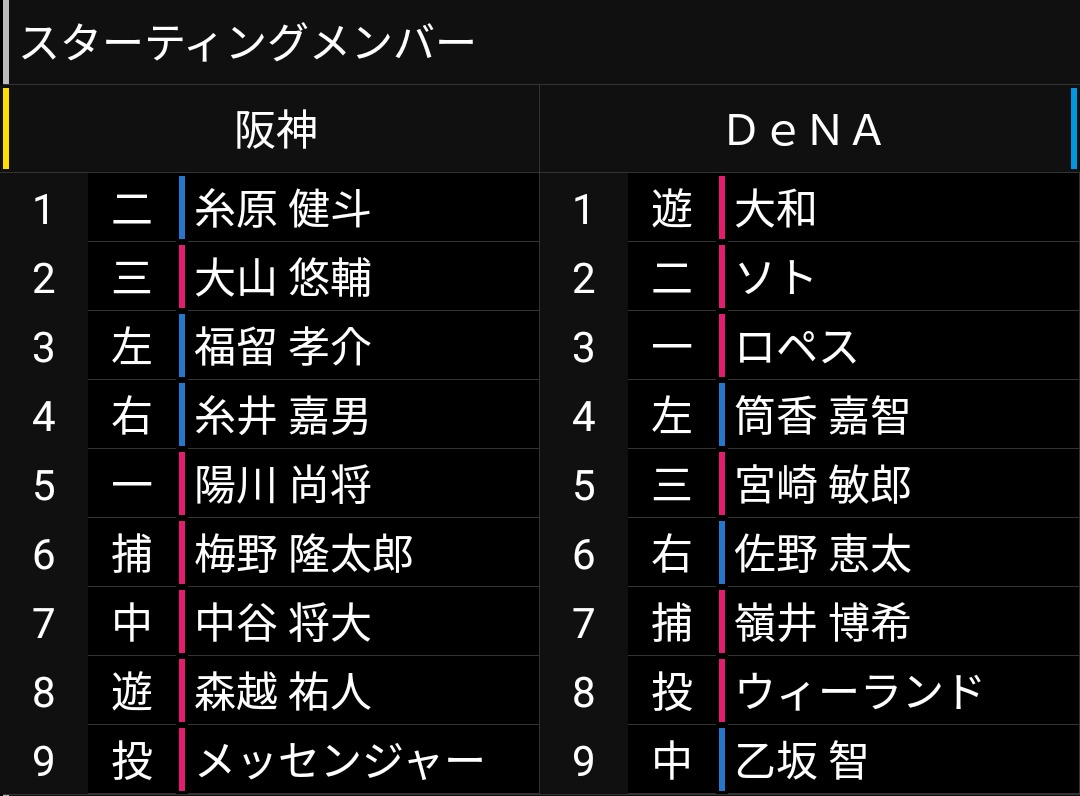Select the DeNA team header
The image size is (1080, 796).
[x=805, y=129]
